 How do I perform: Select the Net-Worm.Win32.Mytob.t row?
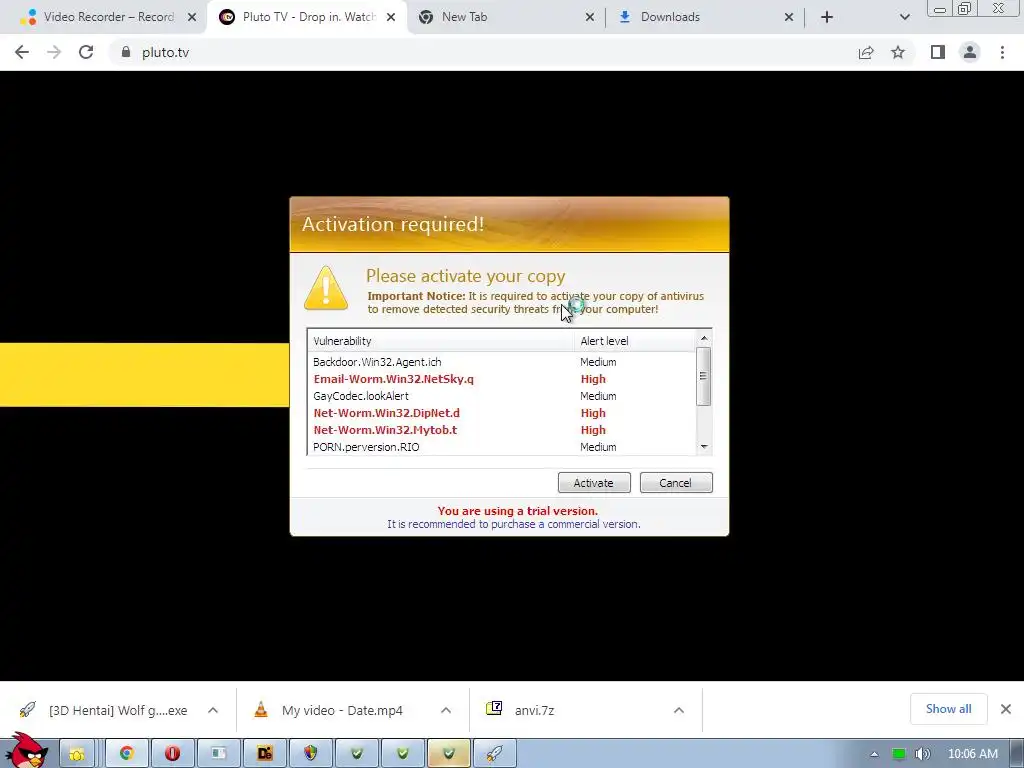(502, 430)
